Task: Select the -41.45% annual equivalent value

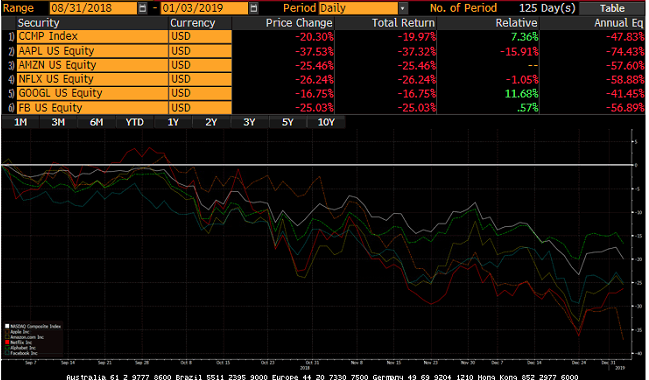Action: (625, 94)
